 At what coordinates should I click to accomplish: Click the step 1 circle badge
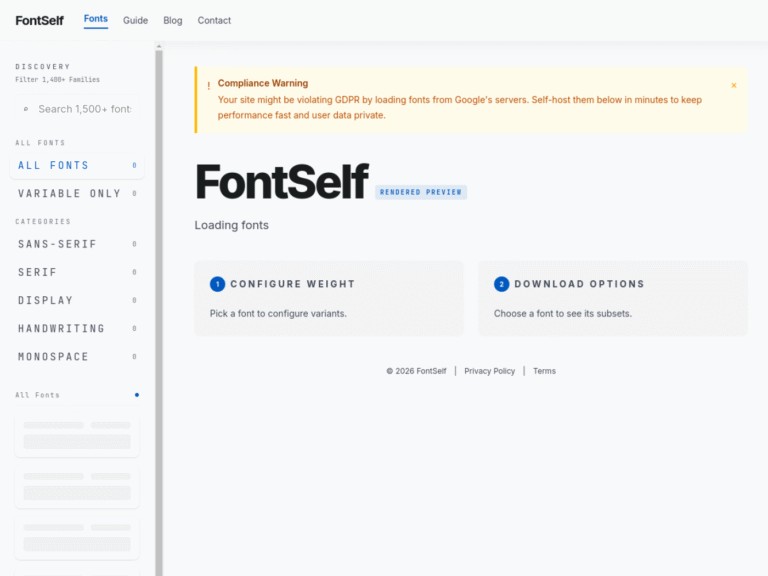pyautogui.click(x=217, y=284)
